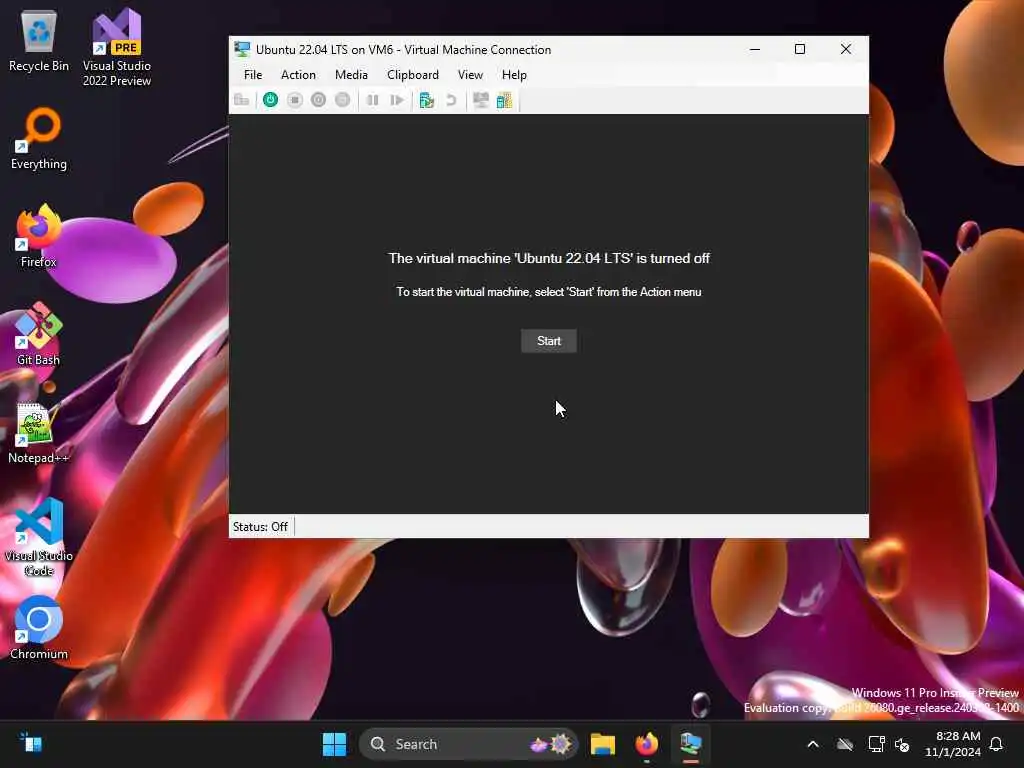Image resolution: width=1024 pixels, height=768 pixels.
Task: Select the Firefox desktop icon
Action: coord(39,236)
